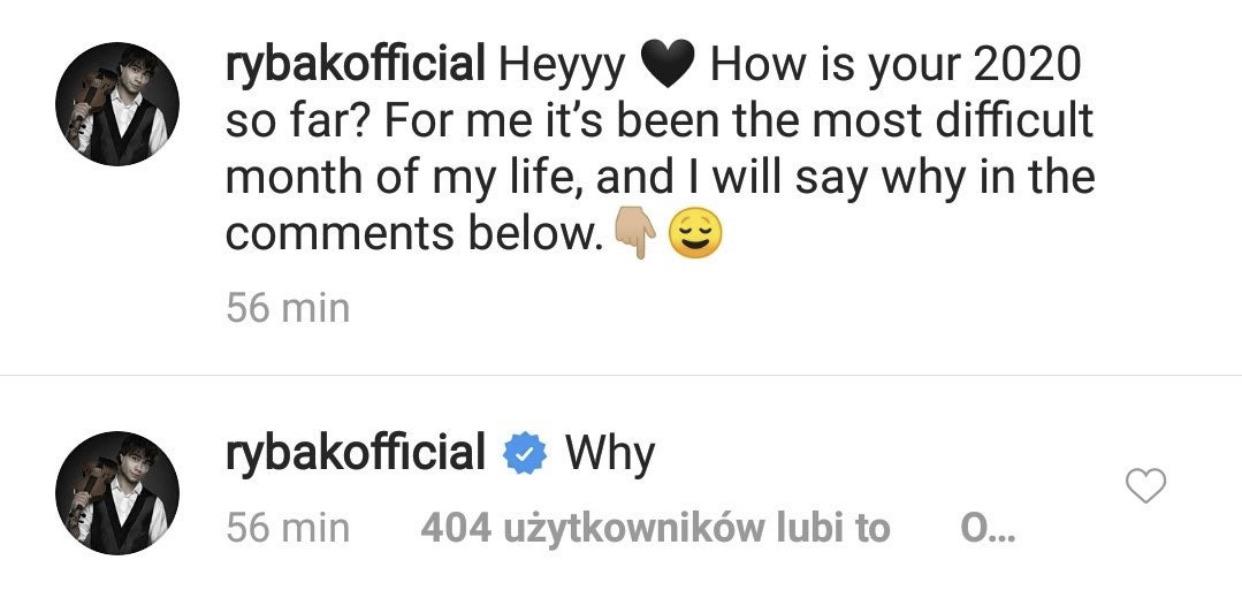The image size is (1242, 599).
Task: Like the 'Why' comment with heart icon
Action: [x=1146, y=486]
